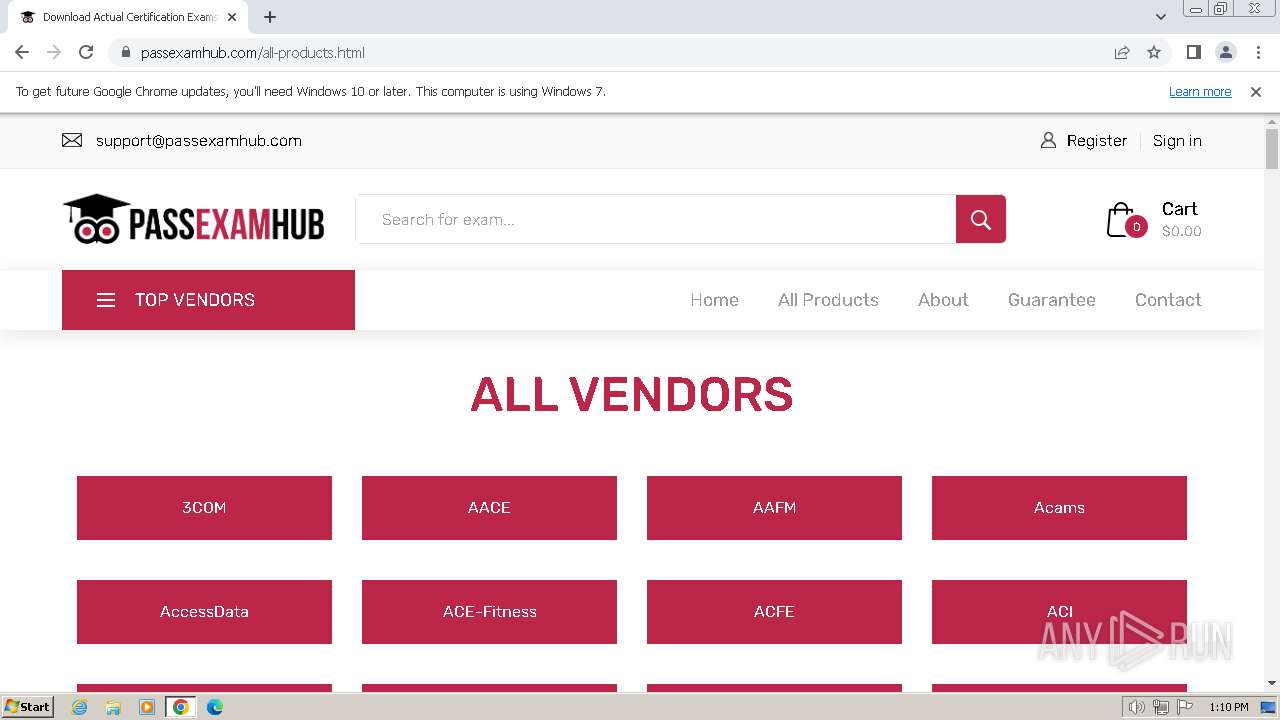Open the About menu item

click(x=943, y=300)
